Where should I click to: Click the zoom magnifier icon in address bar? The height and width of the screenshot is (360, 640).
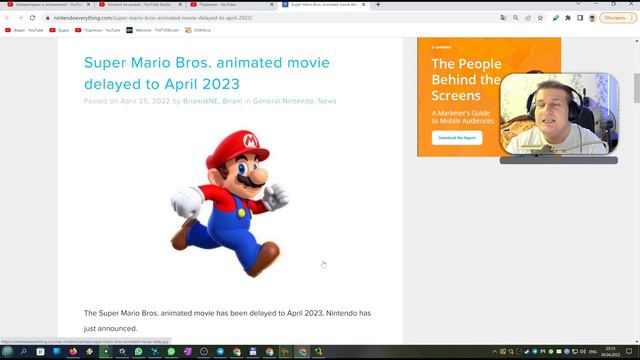[x=516, y=18]
